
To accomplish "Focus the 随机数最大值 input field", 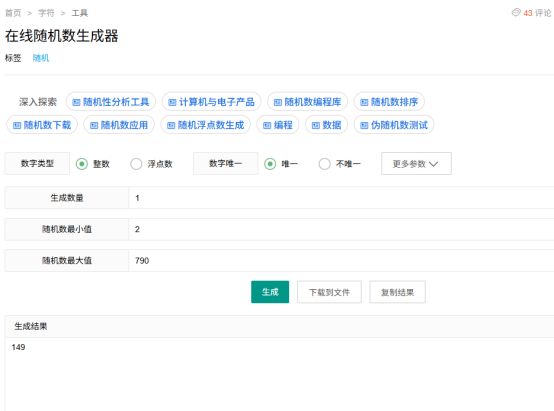I will (x=341, y=260).
